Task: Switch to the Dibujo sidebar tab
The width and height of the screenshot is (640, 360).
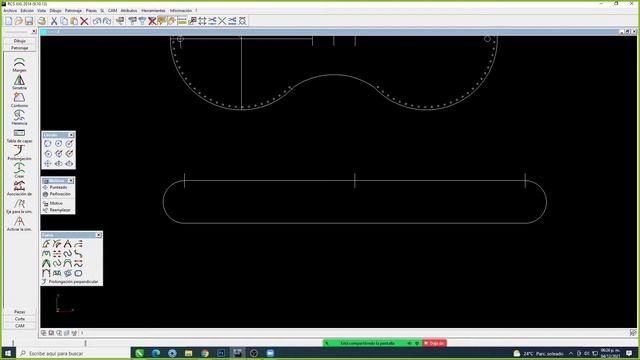Action: point(20,41)
